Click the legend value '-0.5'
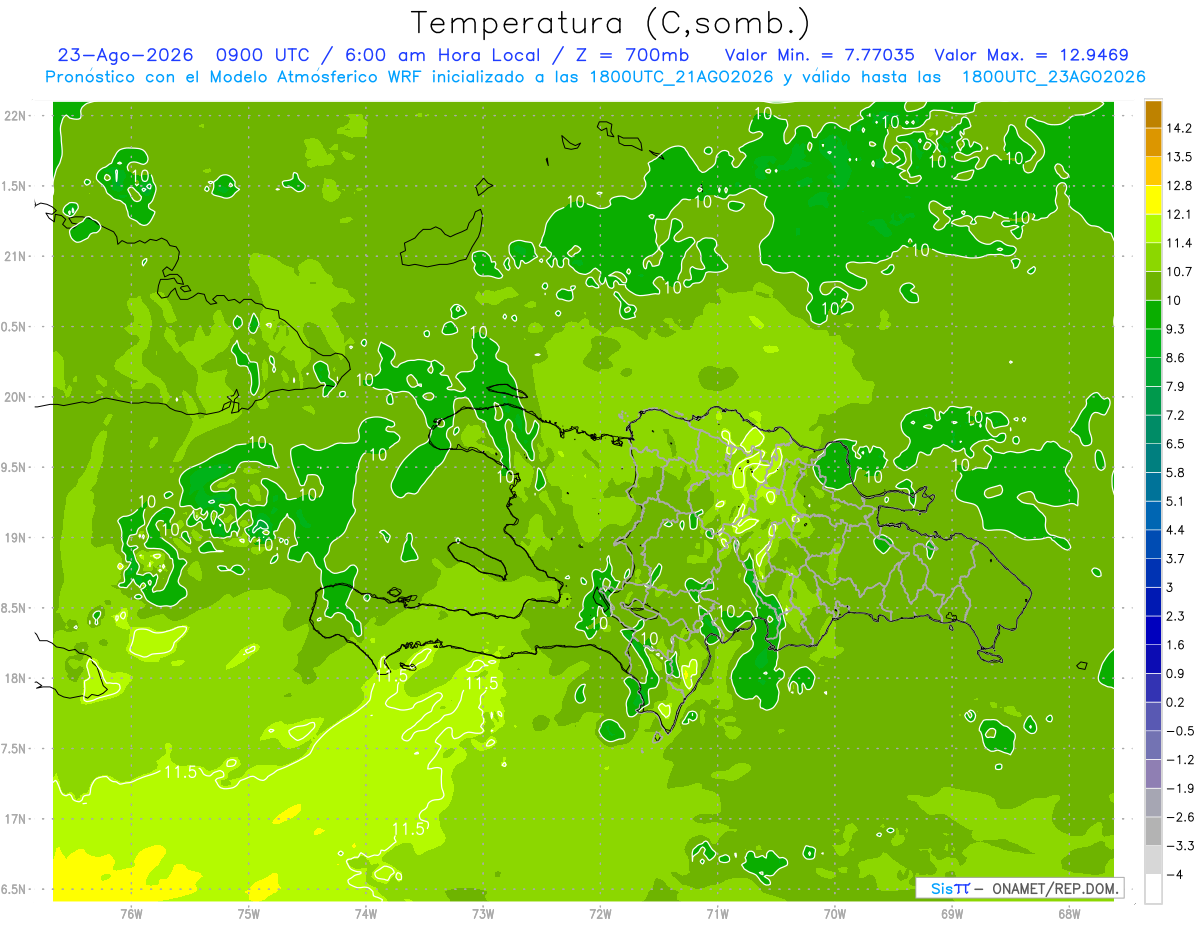This screenshot has width=1200, height=927. coord(1180,731)
